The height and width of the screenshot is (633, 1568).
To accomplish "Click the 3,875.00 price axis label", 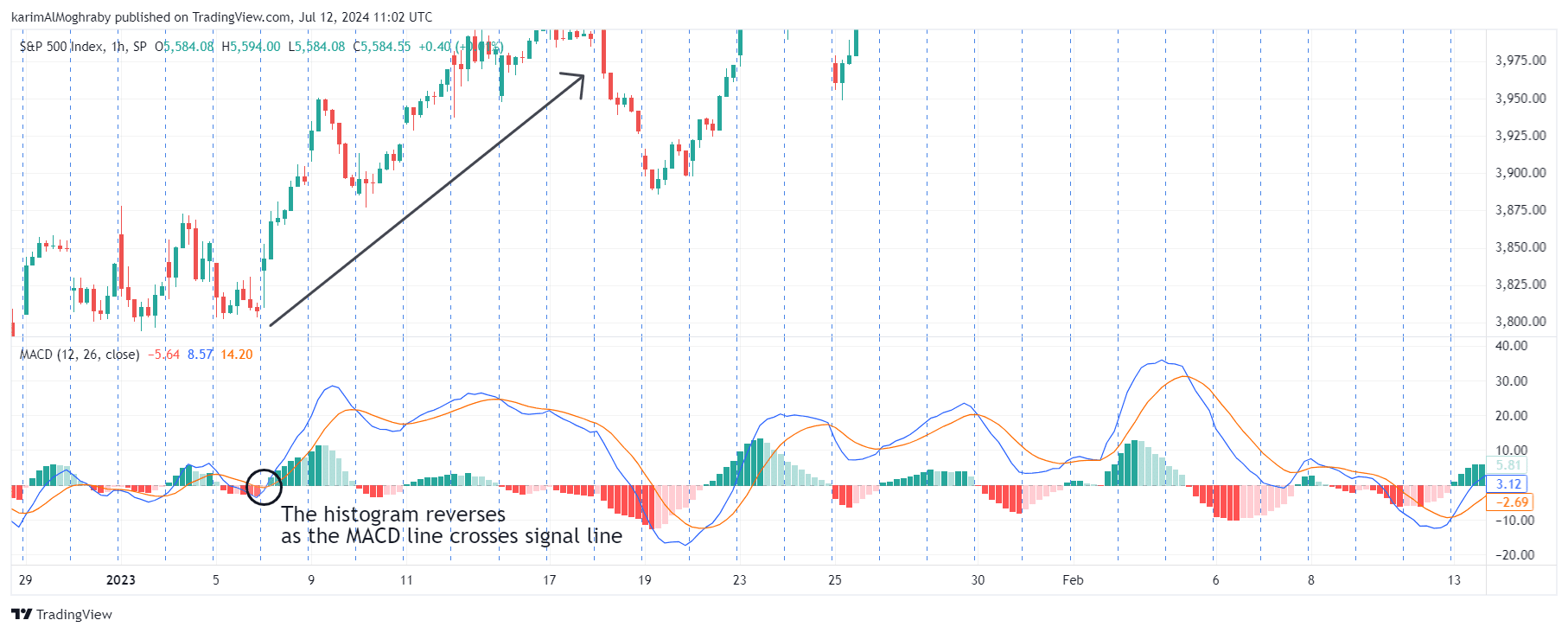I will (1520, 210).
